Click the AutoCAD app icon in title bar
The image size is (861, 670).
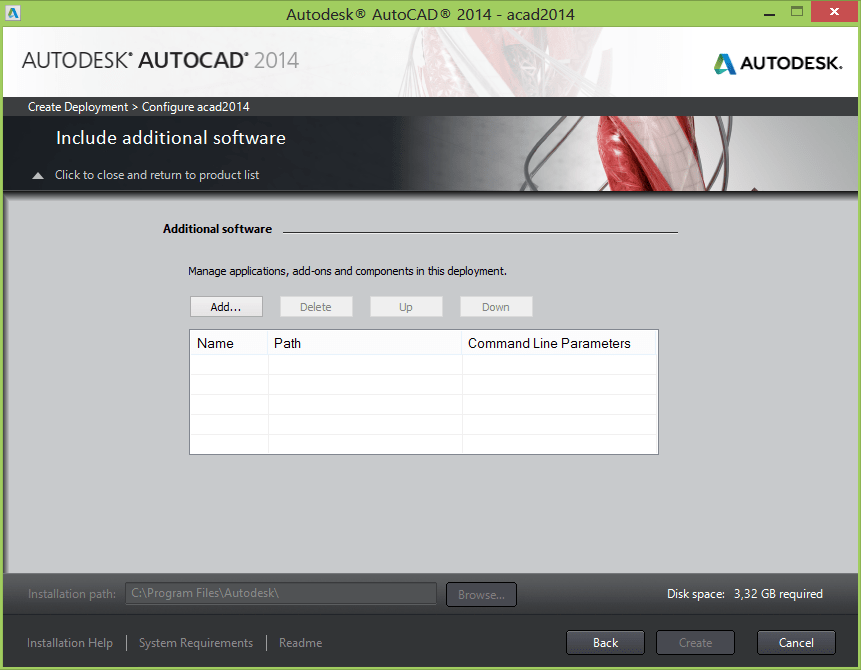(14, 14)
